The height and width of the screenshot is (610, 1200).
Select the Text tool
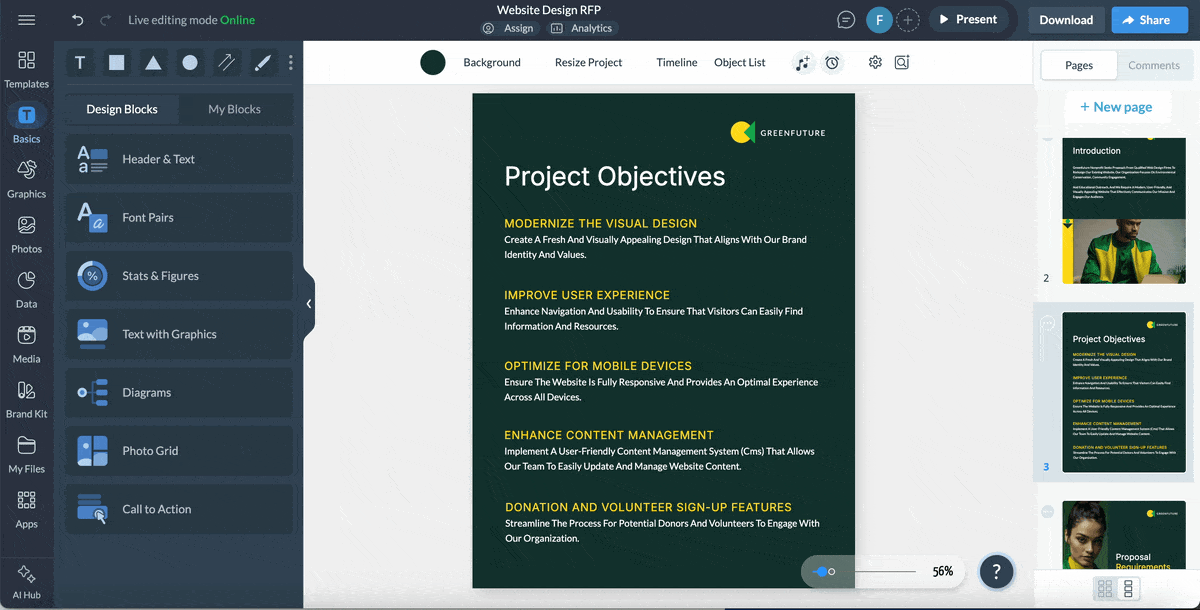point(80,62)
